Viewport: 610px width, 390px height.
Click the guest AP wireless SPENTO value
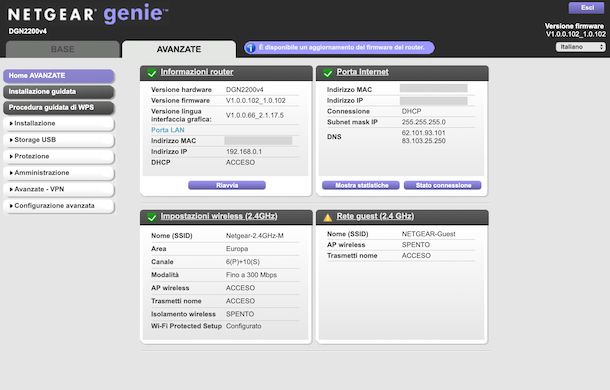pos(416,245)
